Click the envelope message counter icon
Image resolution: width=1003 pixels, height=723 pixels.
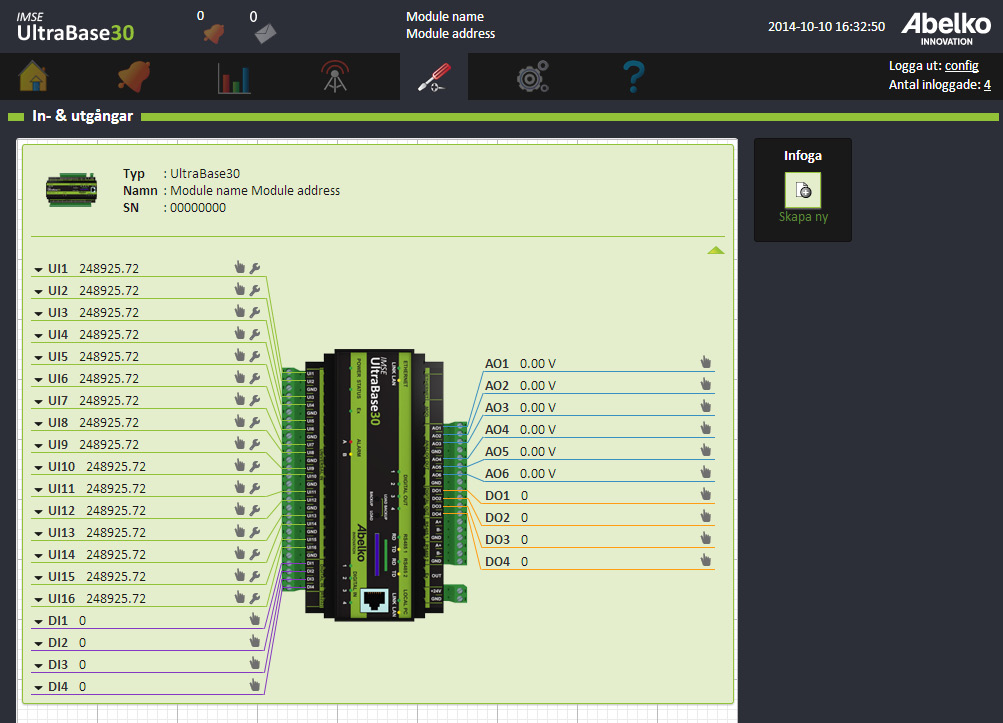(265, 33)
